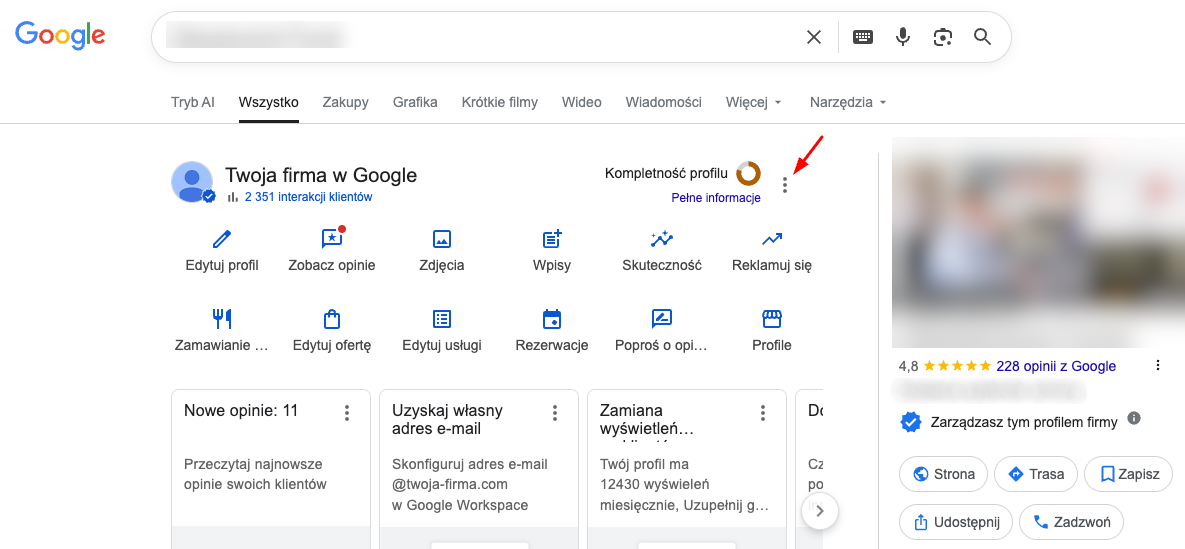Click the Edytuj ofertę shopping bag icon
The height and width of the screenshot is (549, 1185).
332,319
